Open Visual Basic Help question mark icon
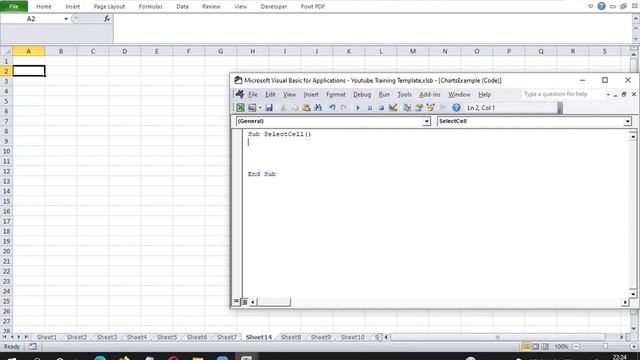The width and height of the screenshot is (640, 360). pyautogui.click(x=456, y=108)
